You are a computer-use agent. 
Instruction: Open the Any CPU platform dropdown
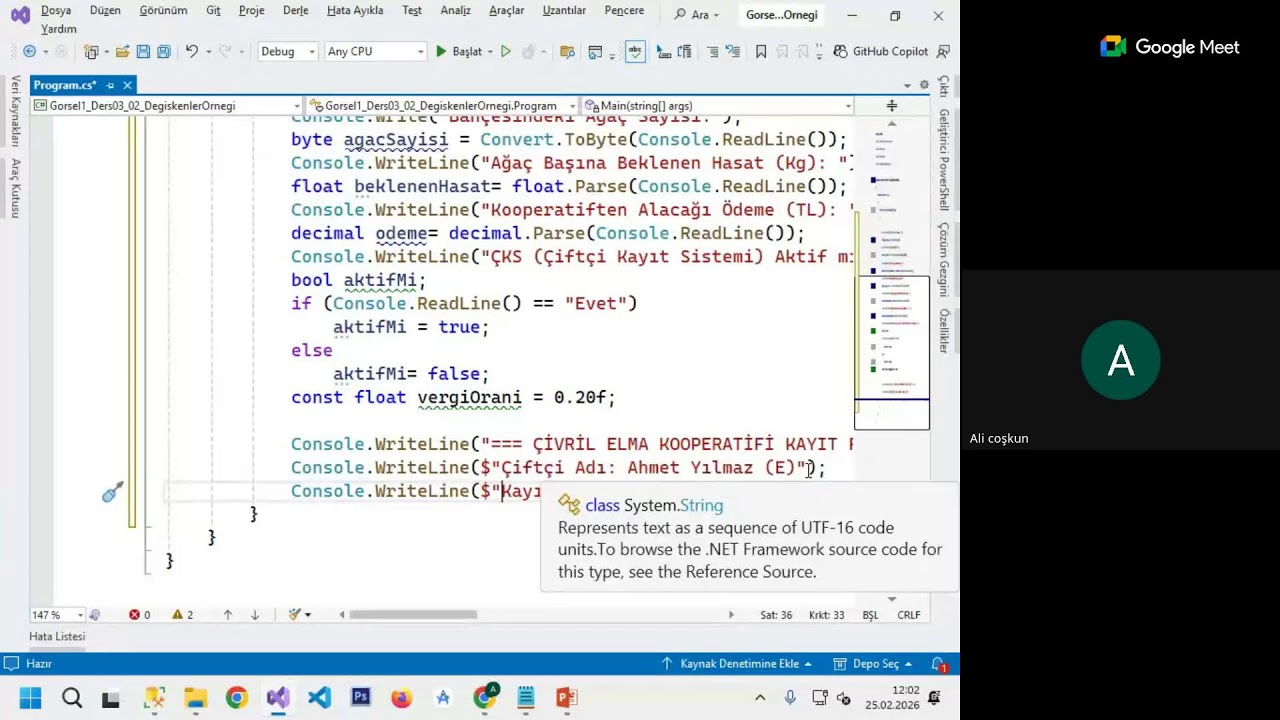point(375,51)
